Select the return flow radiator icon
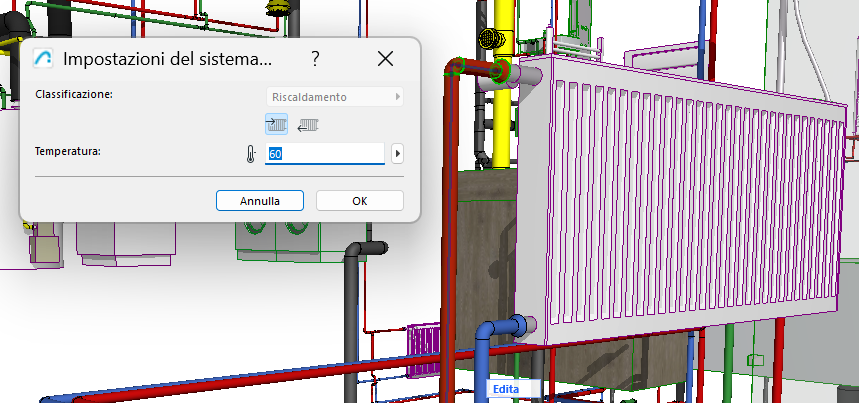 [x=308, y=125]
